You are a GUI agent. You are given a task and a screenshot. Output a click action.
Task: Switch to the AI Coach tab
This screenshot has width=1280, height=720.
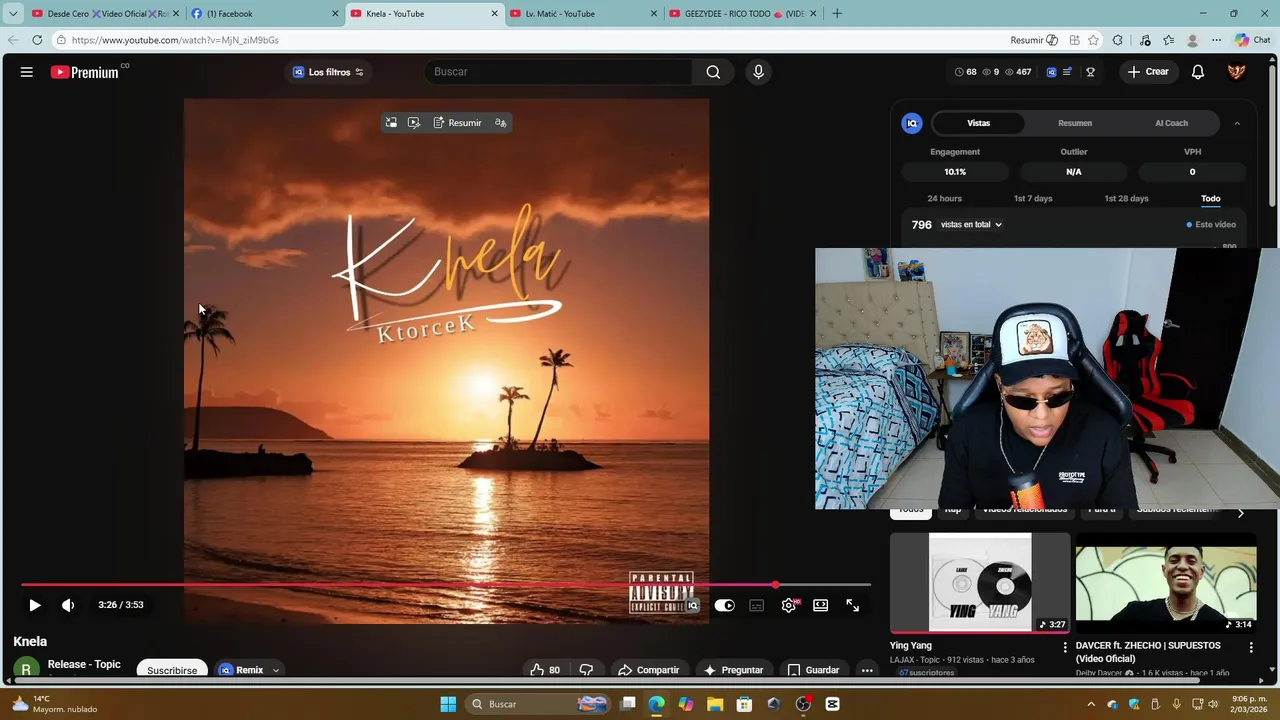click(x=1172, y=123)
